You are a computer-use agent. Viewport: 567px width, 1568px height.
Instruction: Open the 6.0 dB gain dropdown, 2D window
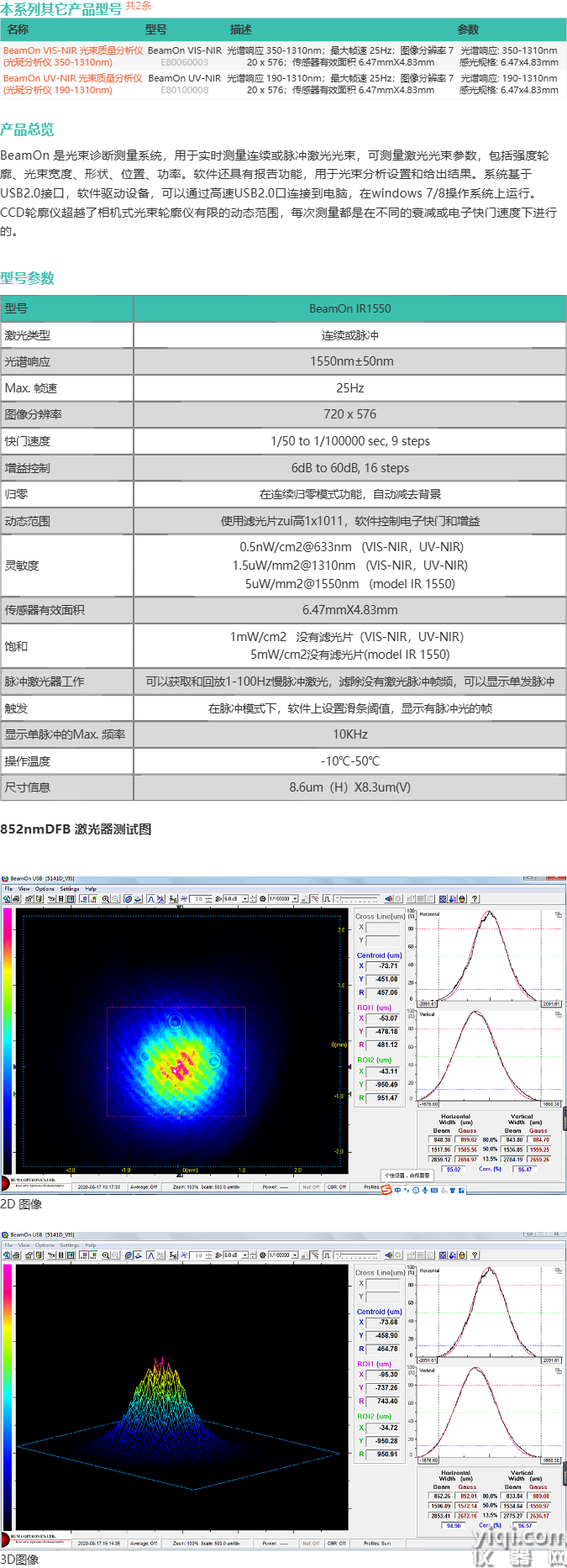coord(244,898)
